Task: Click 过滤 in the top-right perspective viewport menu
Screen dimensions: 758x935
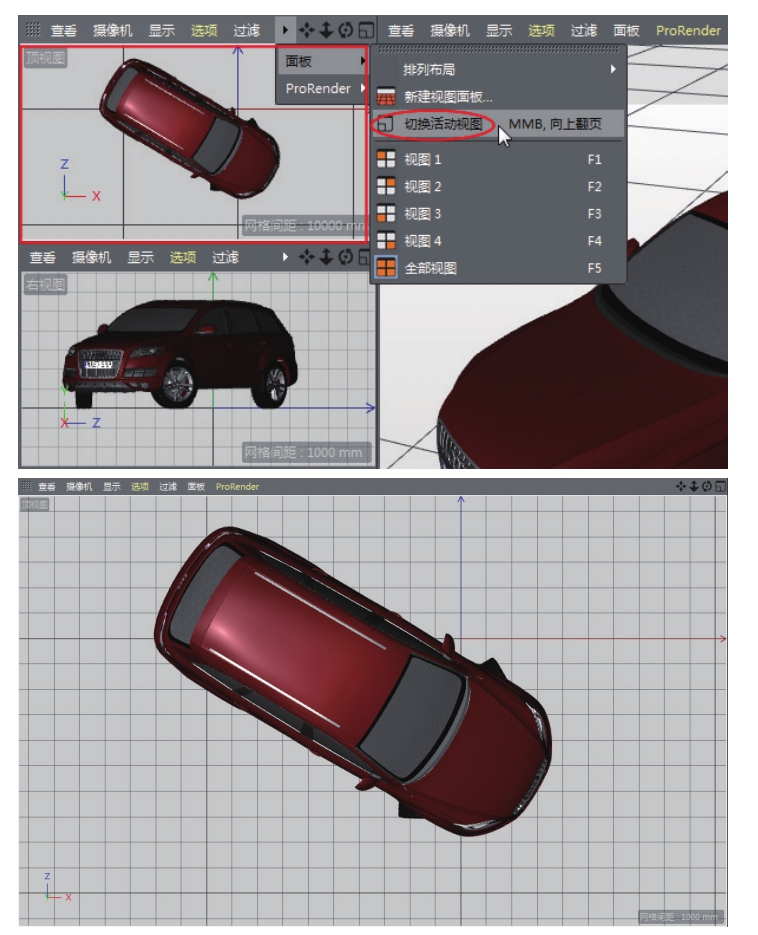Action: coord(584,31)
